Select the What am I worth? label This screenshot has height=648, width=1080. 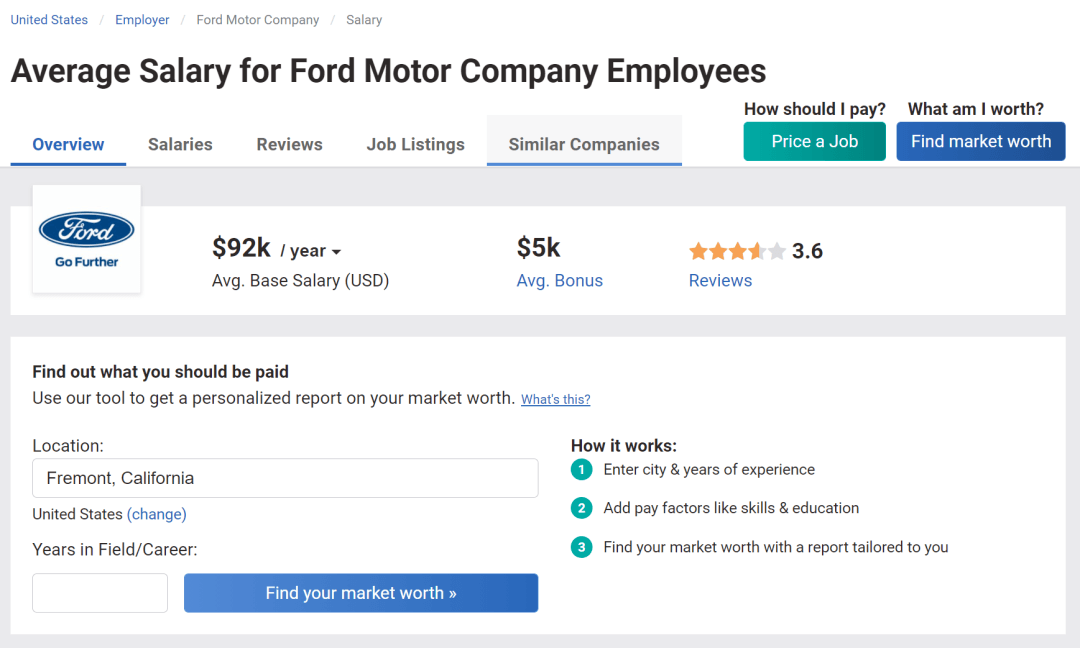[x=975, y=109]
